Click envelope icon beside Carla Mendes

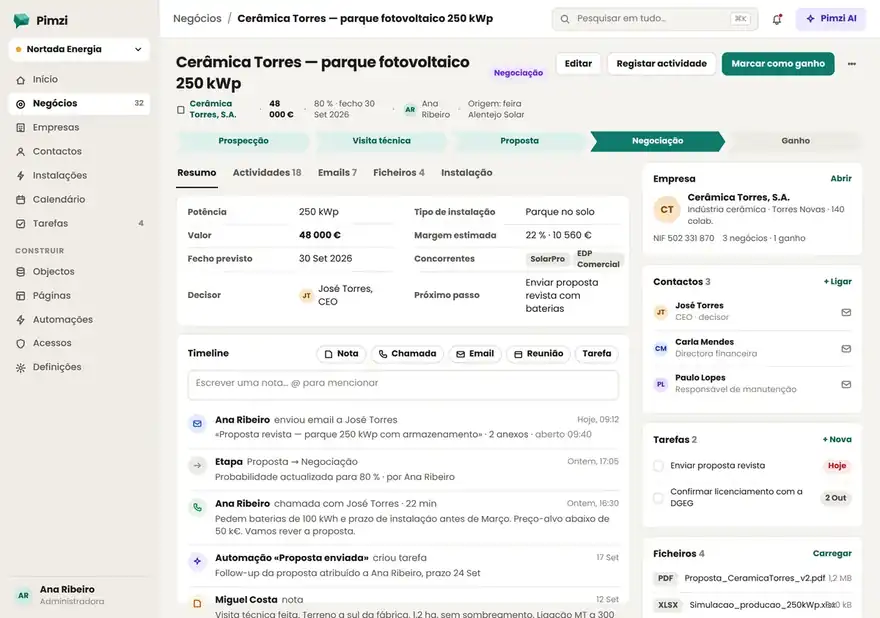[x=846, y=349]
